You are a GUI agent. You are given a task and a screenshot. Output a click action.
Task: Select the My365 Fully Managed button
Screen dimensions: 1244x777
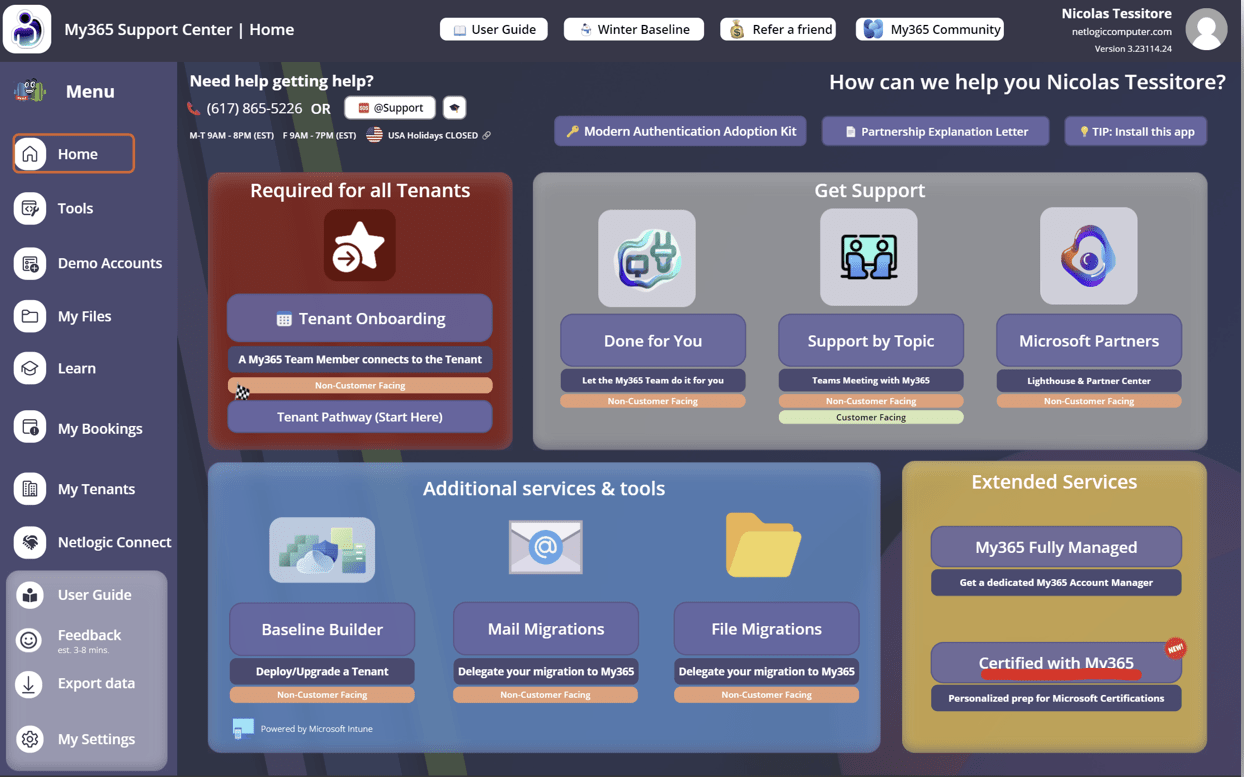pyautogui.click(x=1055, y=547)
